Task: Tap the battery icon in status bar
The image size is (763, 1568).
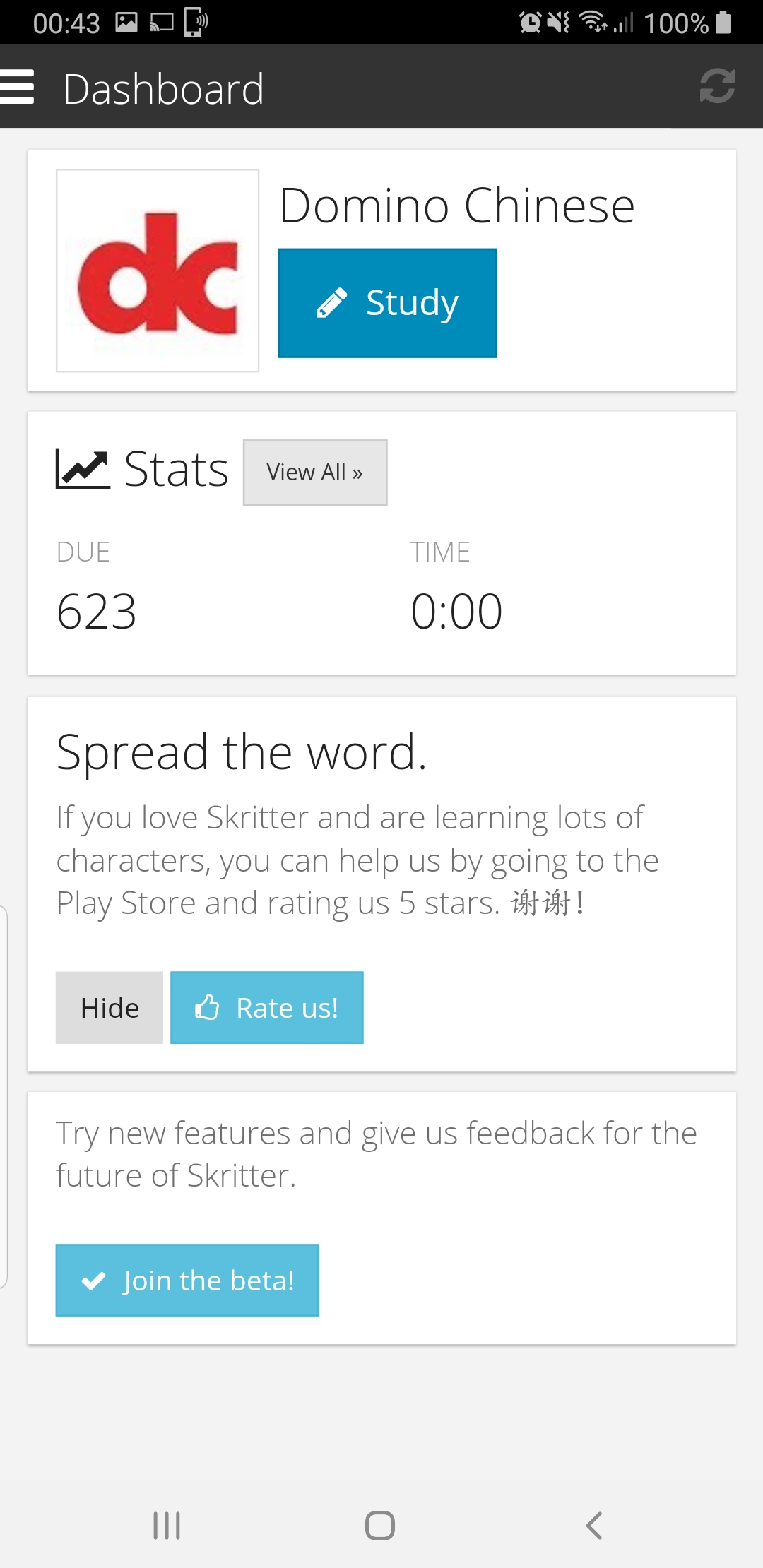Action: coord(723,23)
